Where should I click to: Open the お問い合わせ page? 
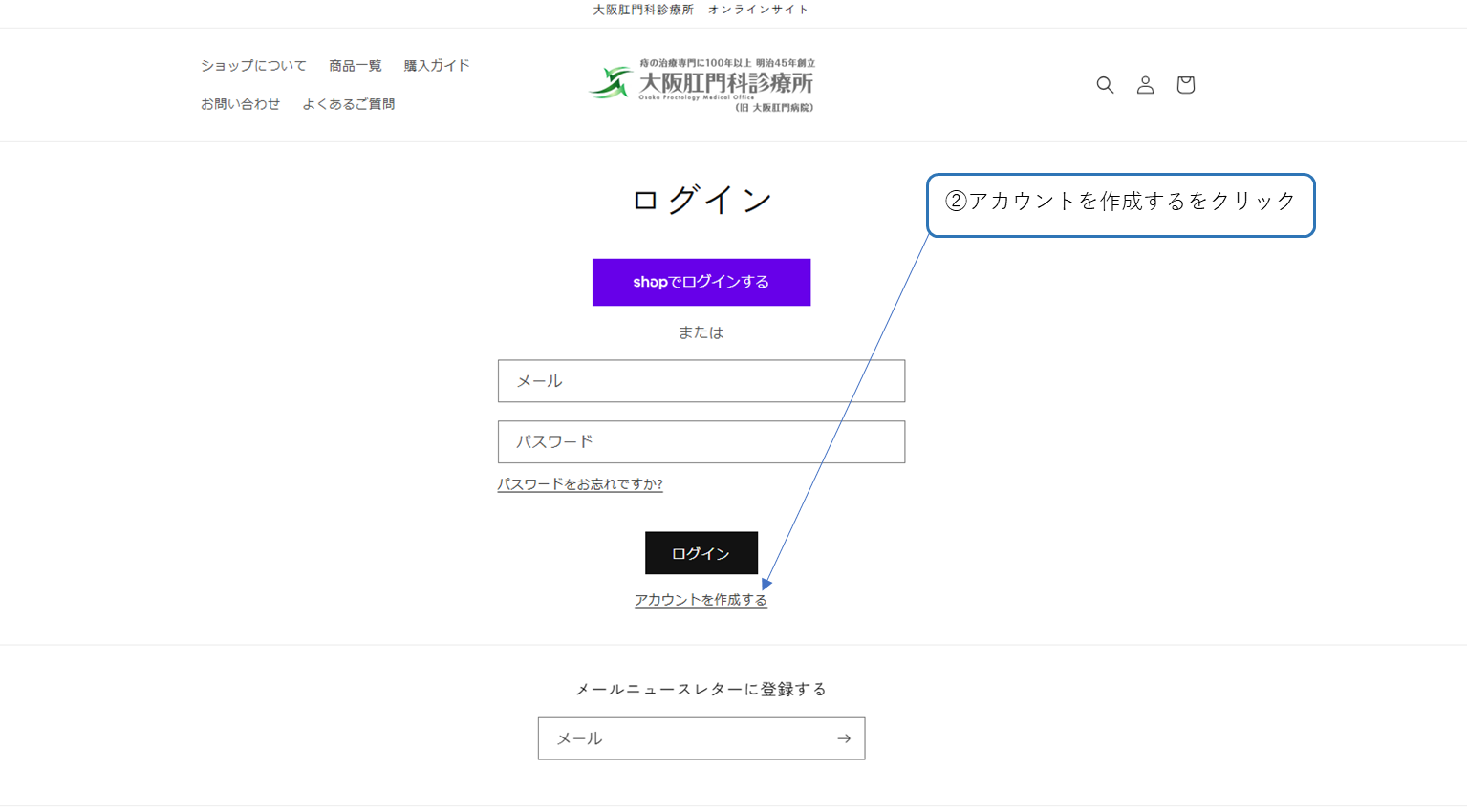coord(240,104)
